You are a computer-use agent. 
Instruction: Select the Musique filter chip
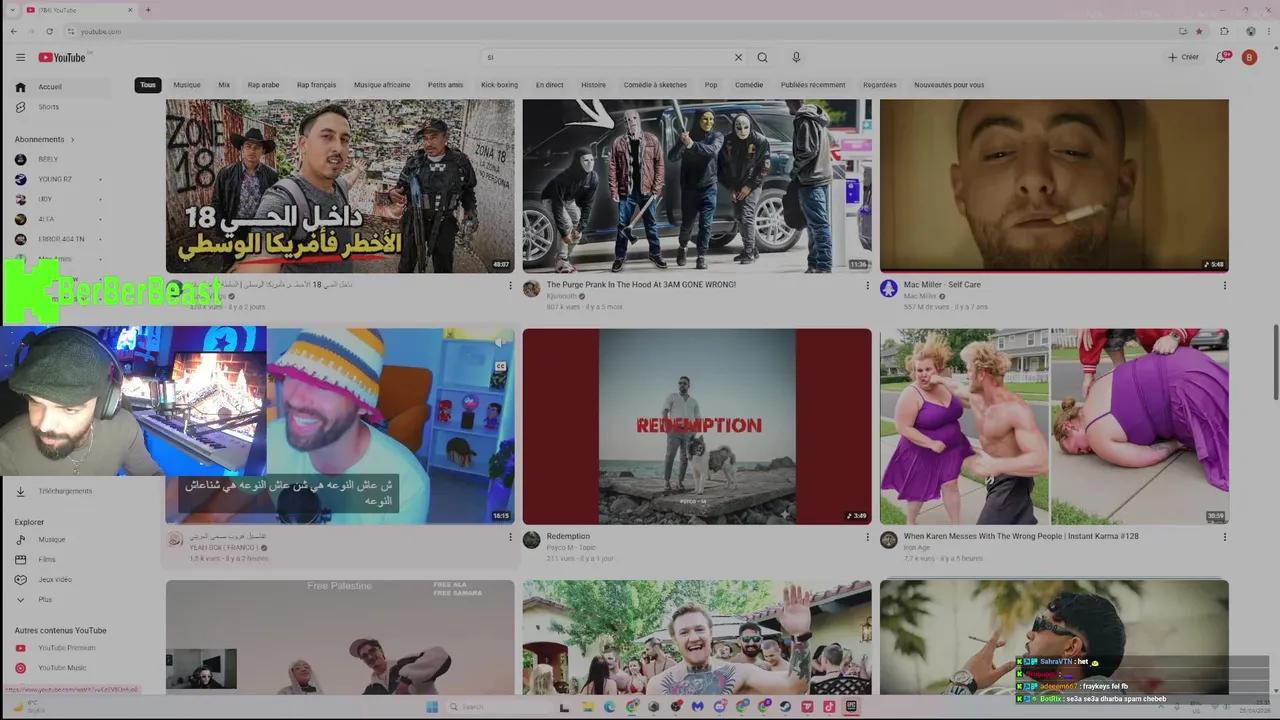click(x=187, y=85)
